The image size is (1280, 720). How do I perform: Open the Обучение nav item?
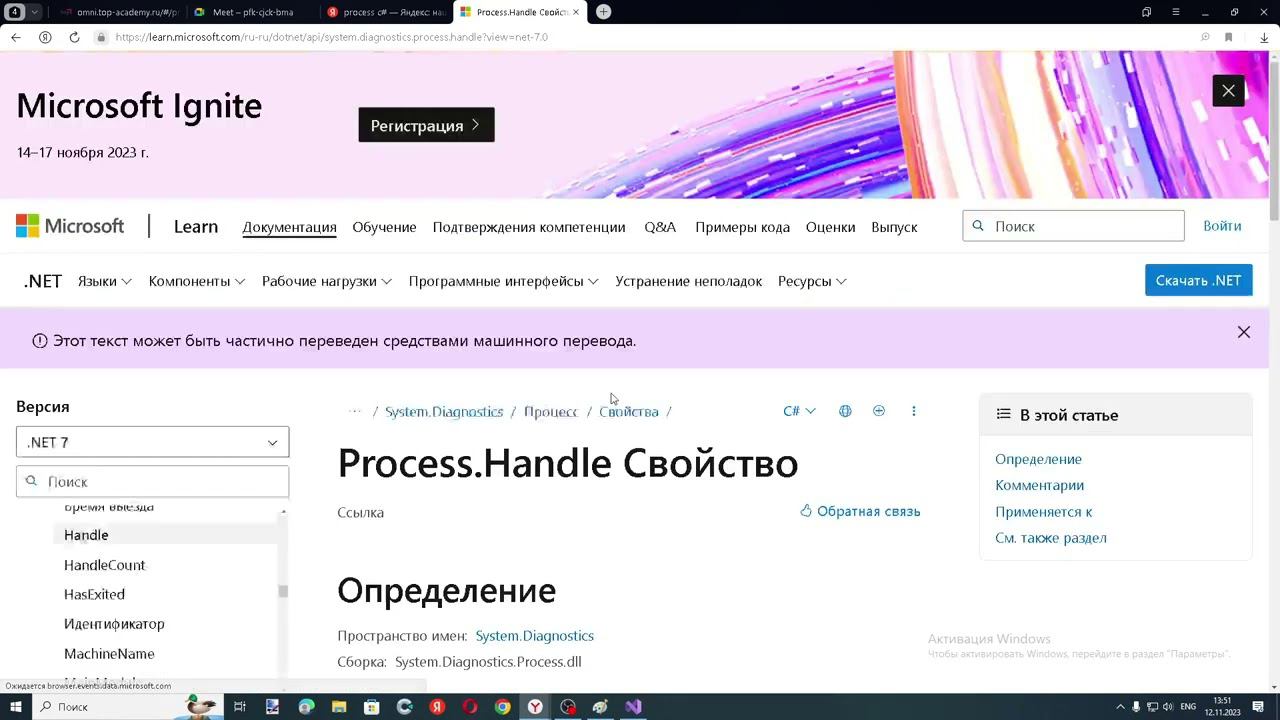384,227
